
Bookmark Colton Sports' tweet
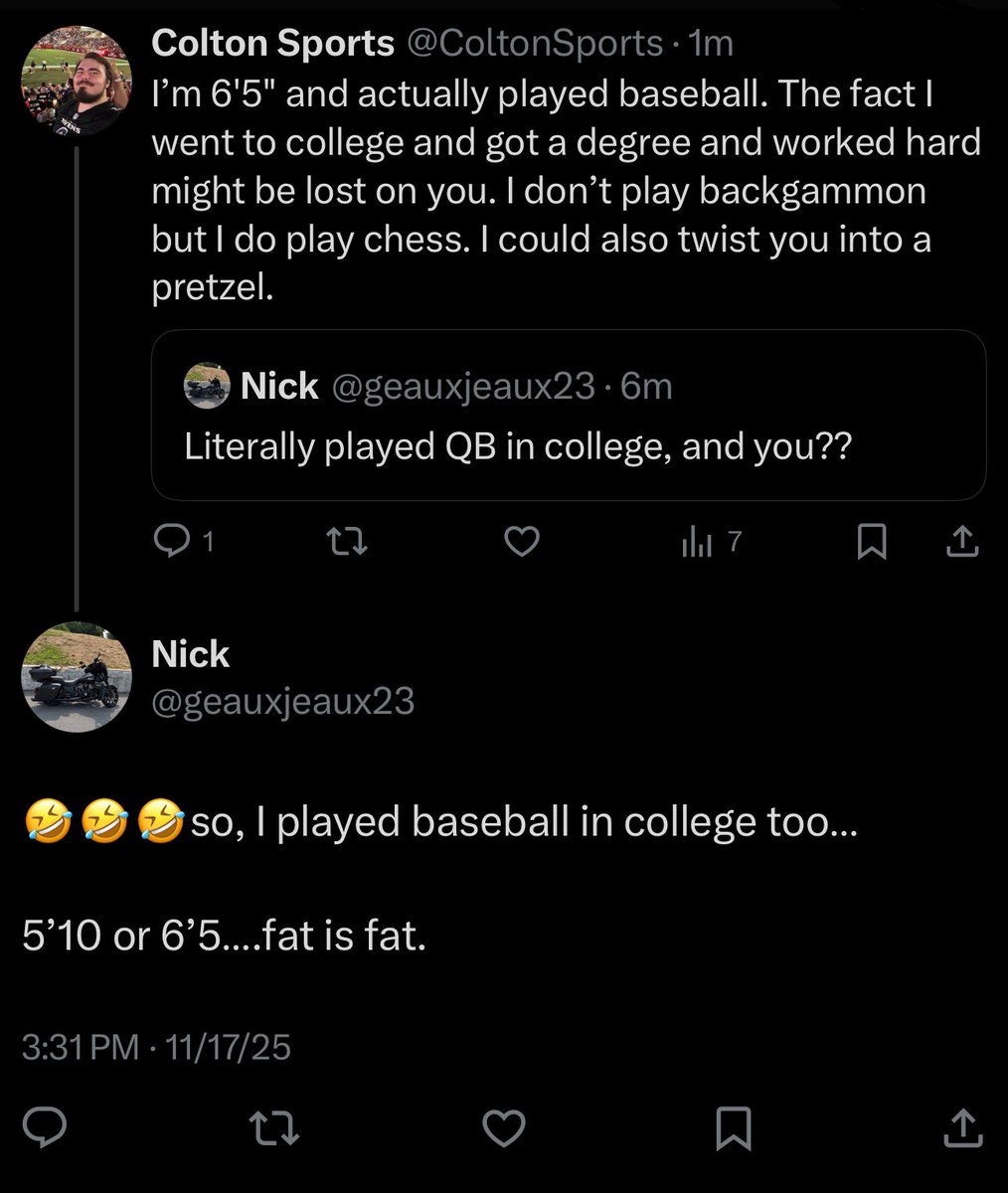(x=872, y=542)
